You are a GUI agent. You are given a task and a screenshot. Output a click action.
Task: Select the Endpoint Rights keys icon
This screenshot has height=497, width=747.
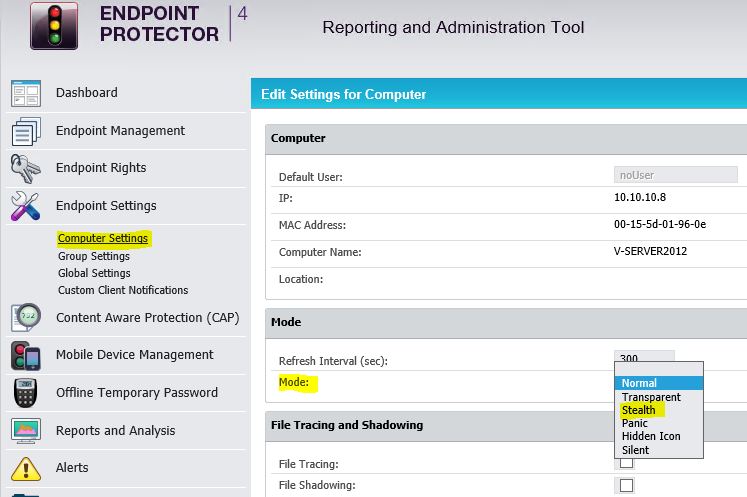pyautogui.click(x=25, y=168)
